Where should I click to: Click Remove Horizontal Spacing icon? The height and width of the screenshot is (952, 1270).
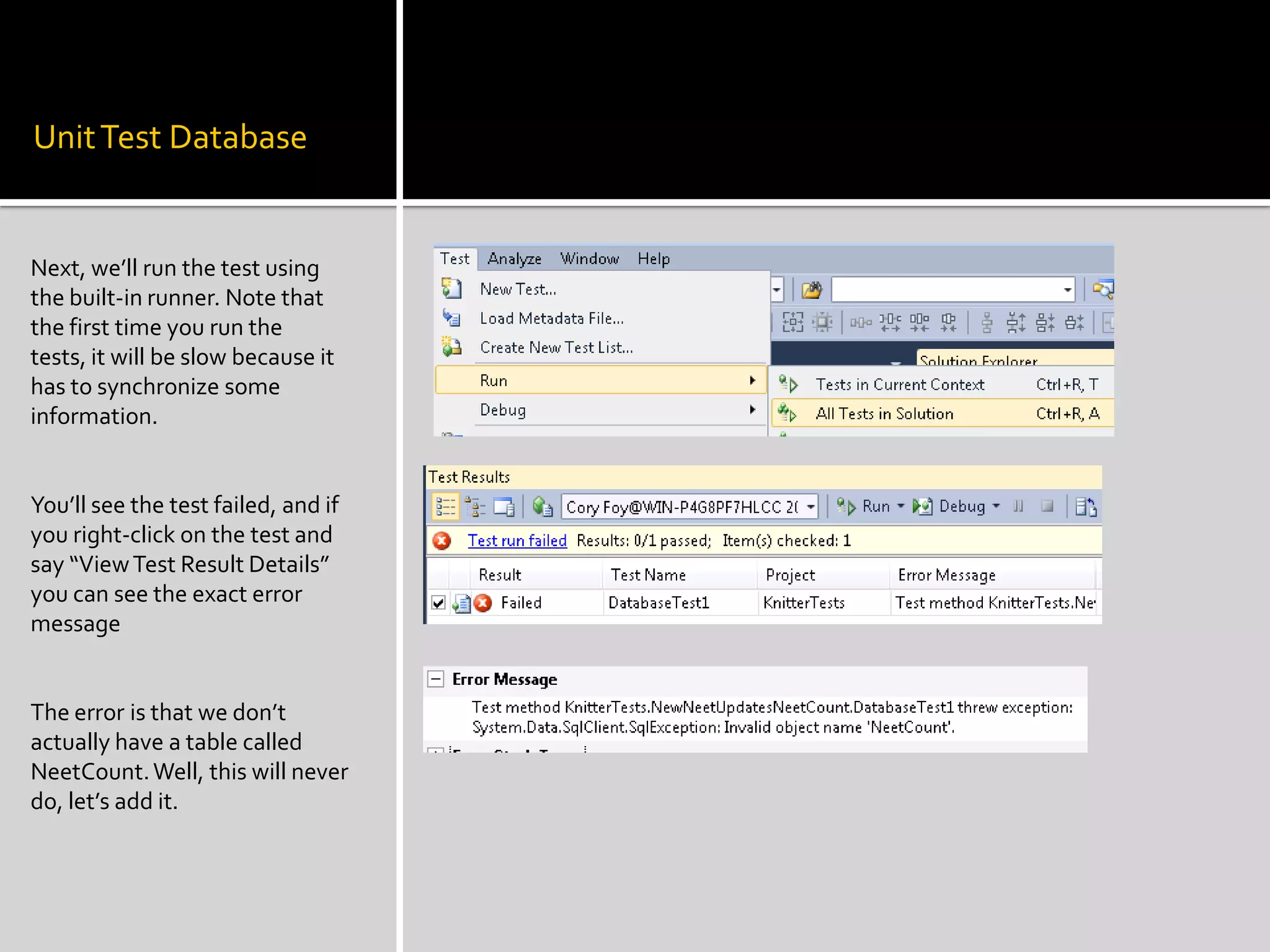(949, 322)
